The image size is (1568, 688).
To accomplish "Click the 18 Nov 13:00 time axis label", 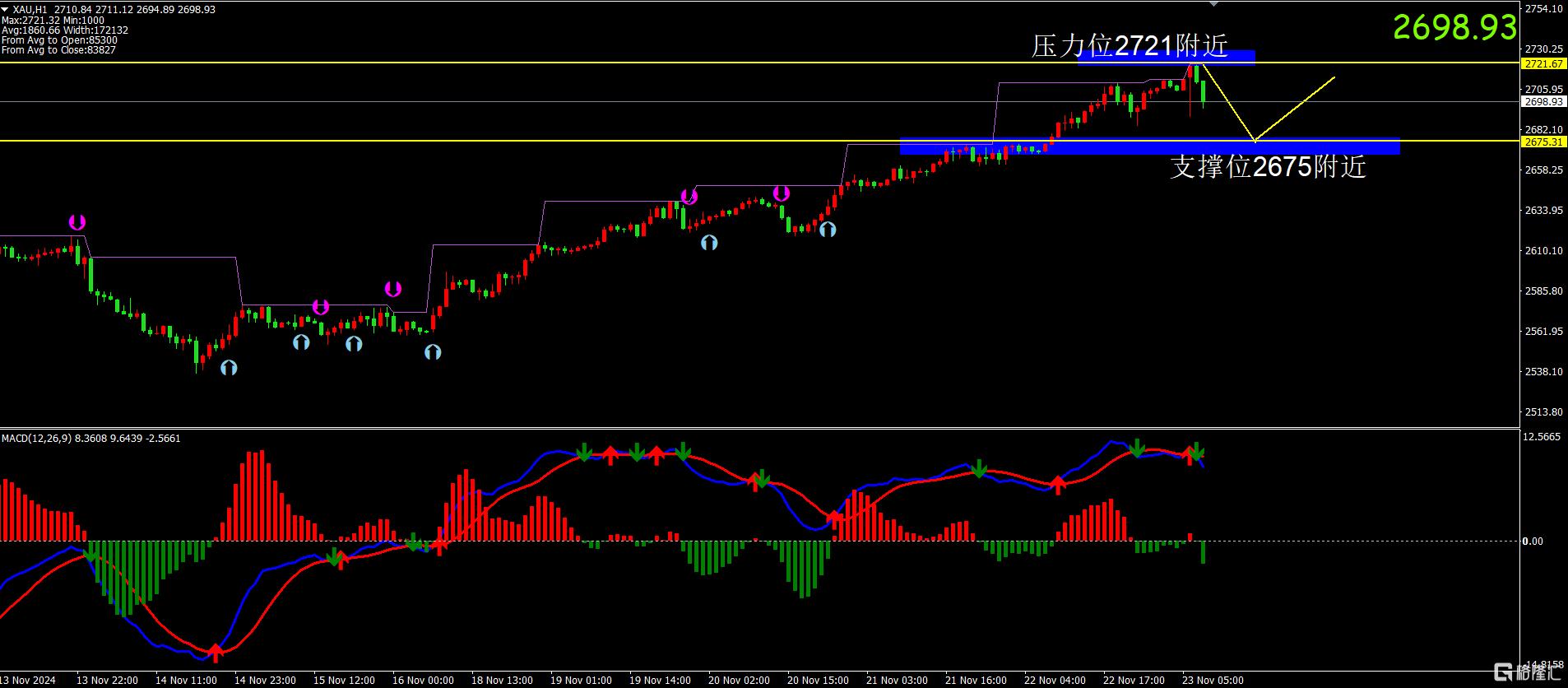I will point(502,681).
